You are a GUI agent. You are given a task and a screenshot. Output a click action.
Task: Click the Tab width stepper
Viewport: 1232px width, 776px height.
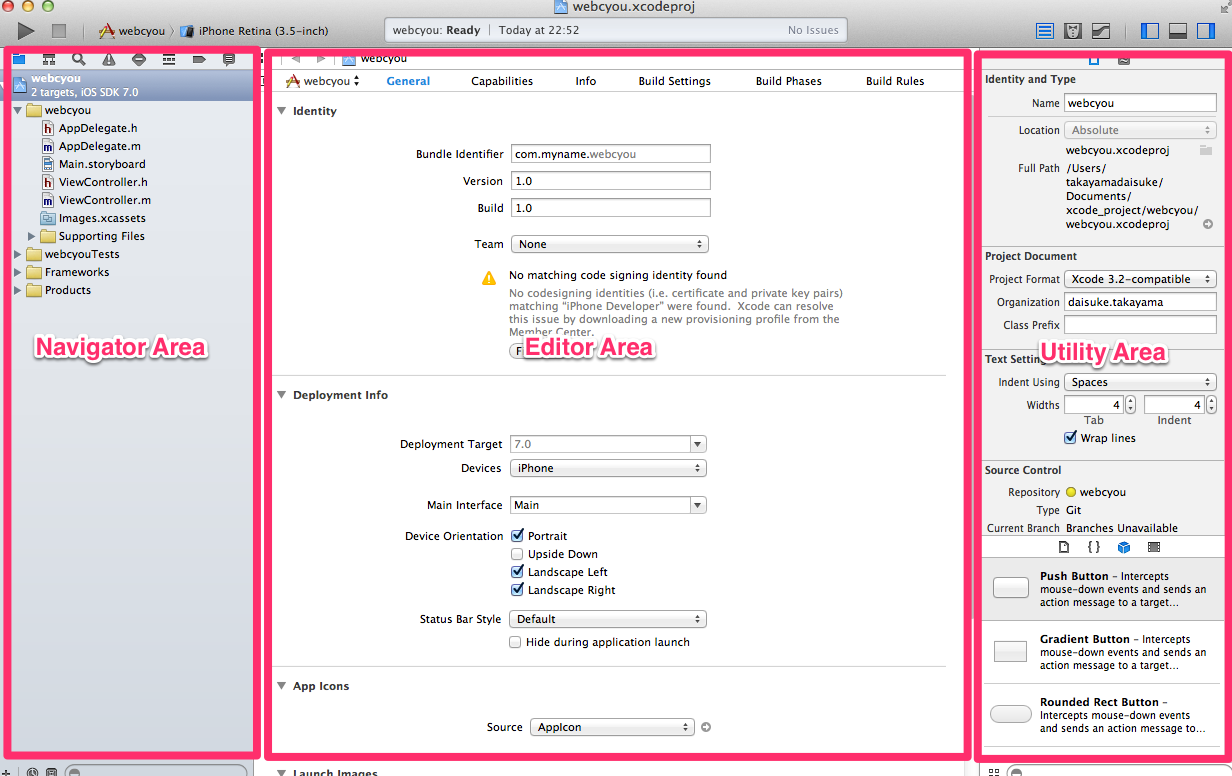pos(1130,405)
